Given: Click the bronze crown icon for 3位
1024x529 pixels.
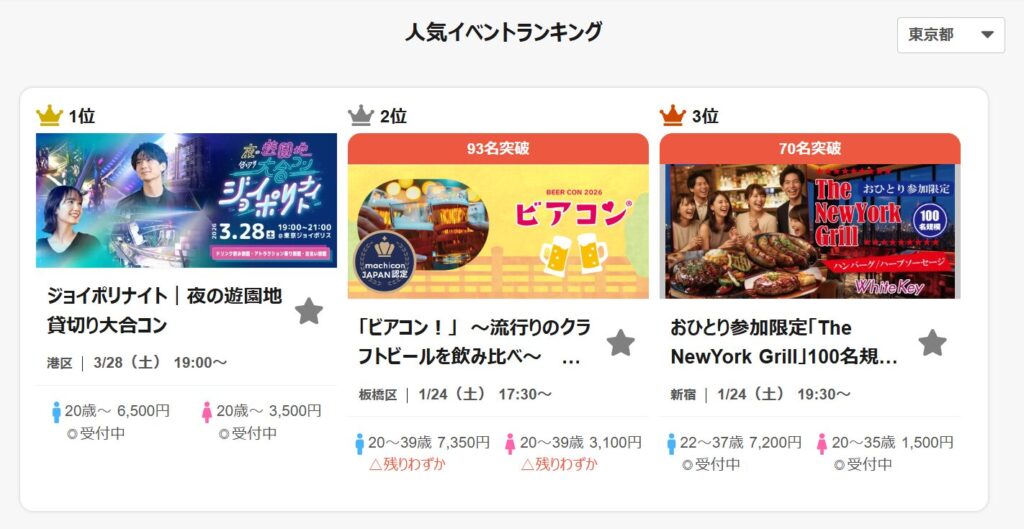Looking at the screenshot, I should tap(673, 116).
